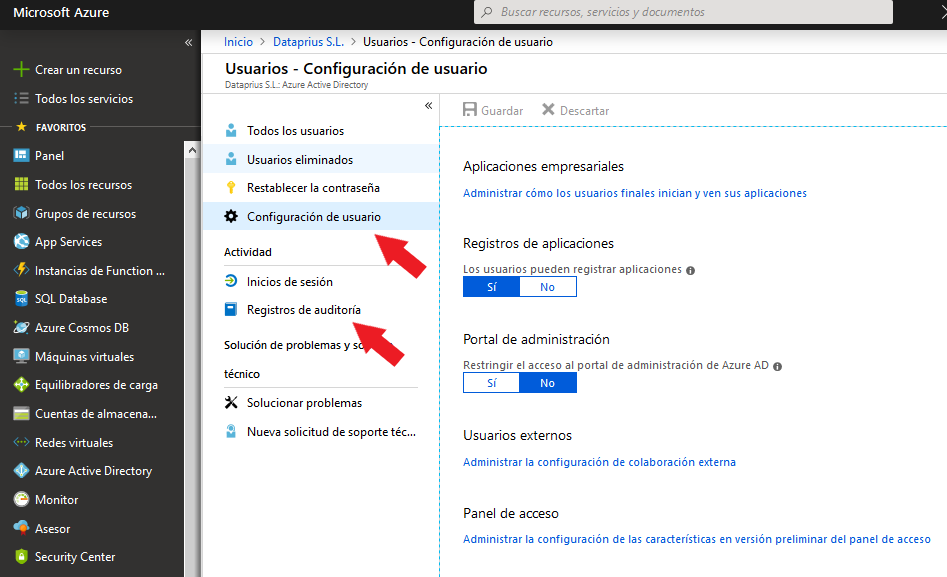Click the Todos los usuarios person icon
This screenshot has height=577, width=947.
pos(231,131)
